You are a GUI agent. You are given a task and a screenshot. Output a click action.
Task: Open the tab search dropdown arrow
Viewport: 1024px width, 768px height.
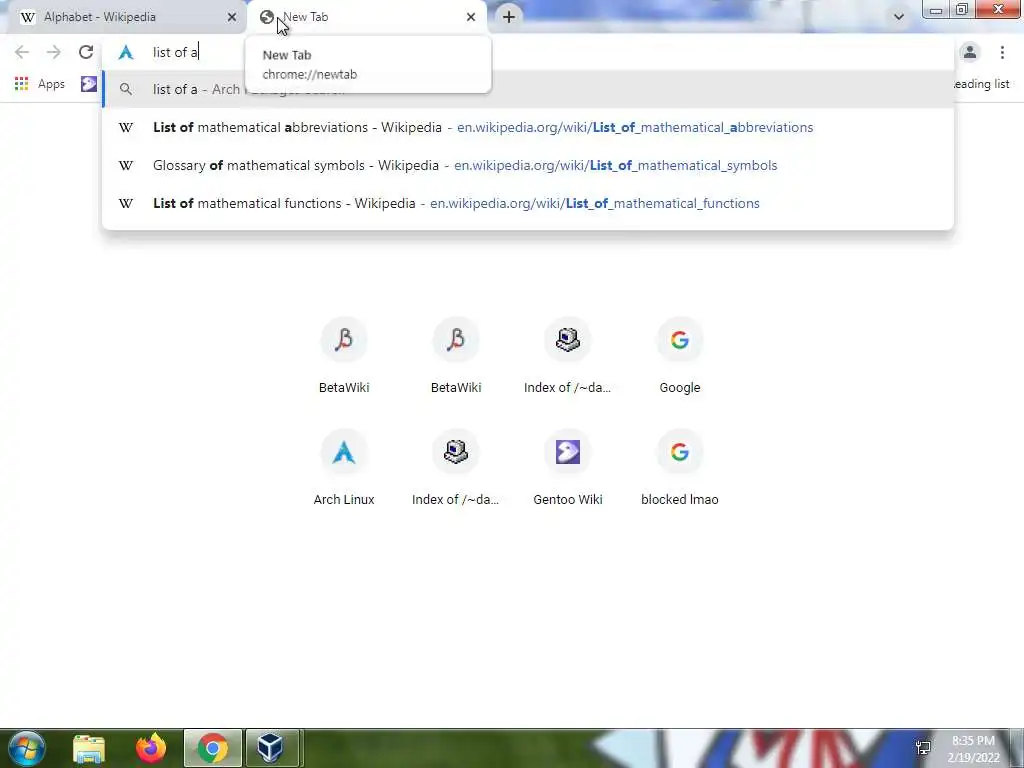tap(899, 17)
